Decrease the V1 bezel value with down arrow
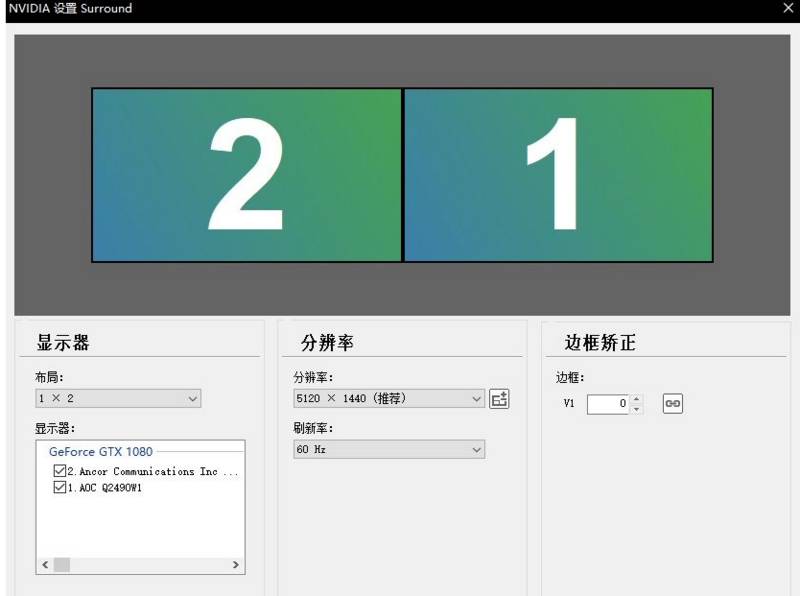Image resolution: width=800 pixels, height=596 pixels. [638, 409]
